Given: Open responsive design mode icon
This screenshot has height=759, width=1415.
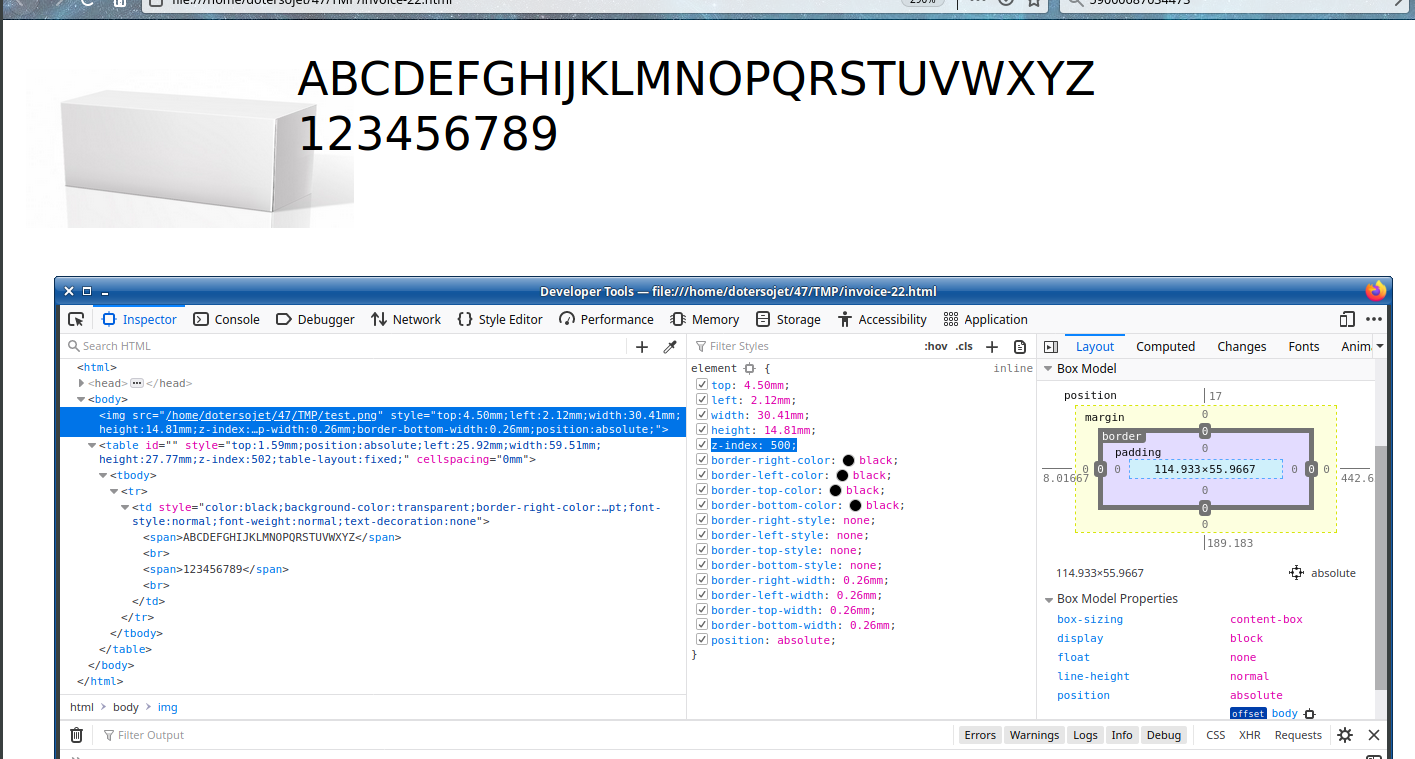Looking at the screenshot, I should coord(1347,320).
